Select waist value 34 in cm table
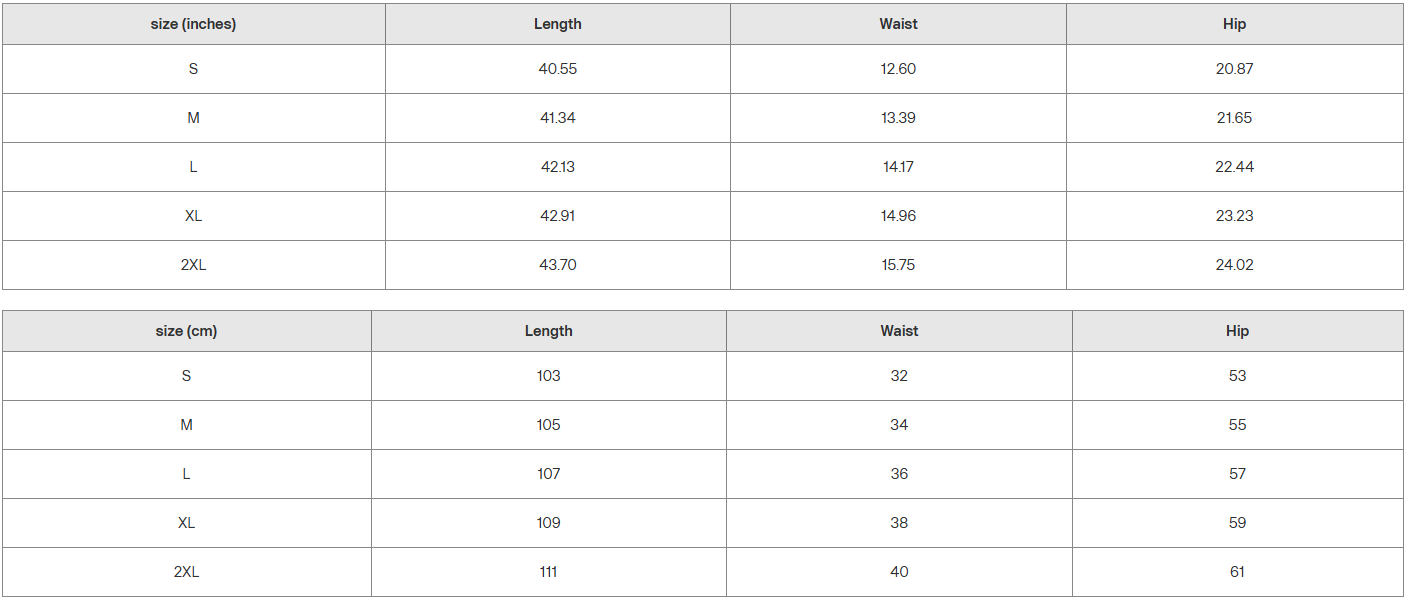Screen dimensions: 1408x598 pos(899,425)
